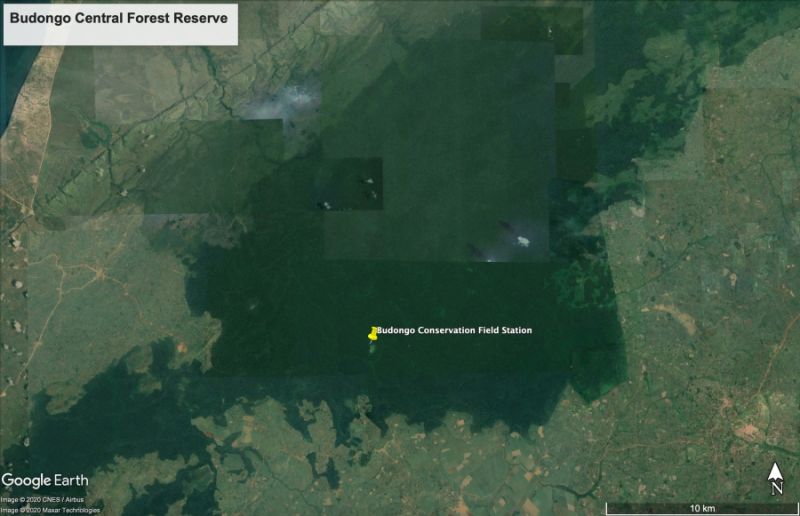Screen dimensions: 800x516
Task: Click the north arrow compass indicator
Action: point(776,479)
